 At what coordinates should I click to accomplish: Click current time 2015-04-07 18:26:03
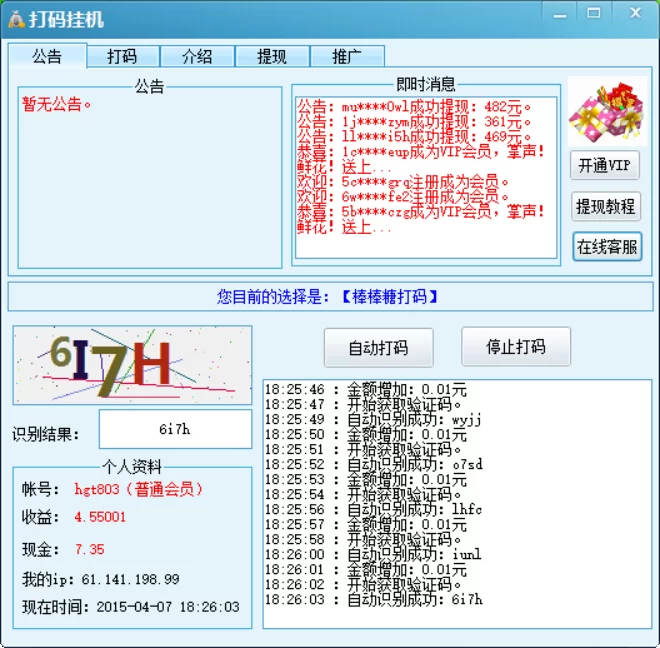point(168,607)
